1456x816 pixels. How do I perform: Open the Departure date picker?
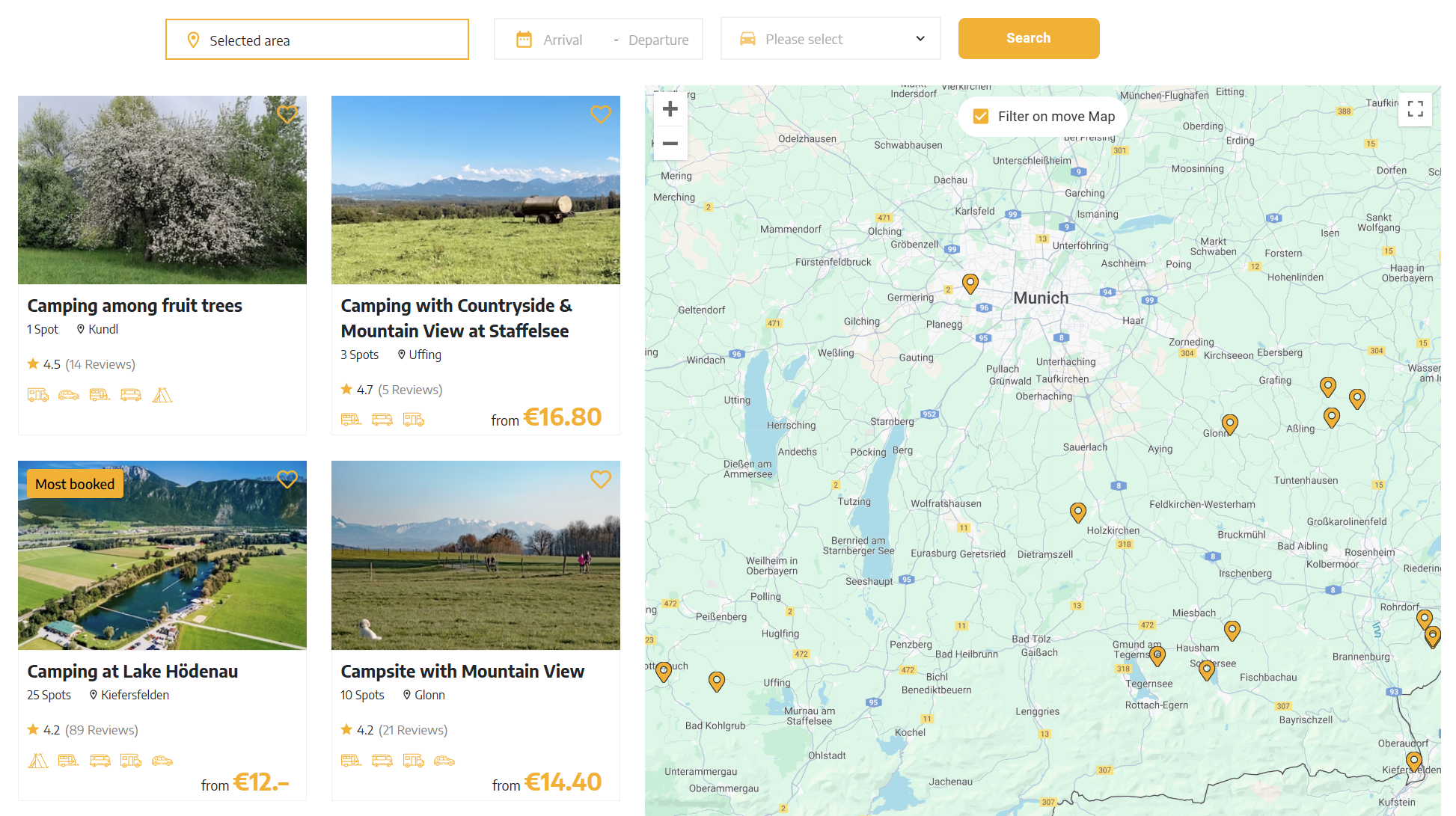[x=658, y=40]
